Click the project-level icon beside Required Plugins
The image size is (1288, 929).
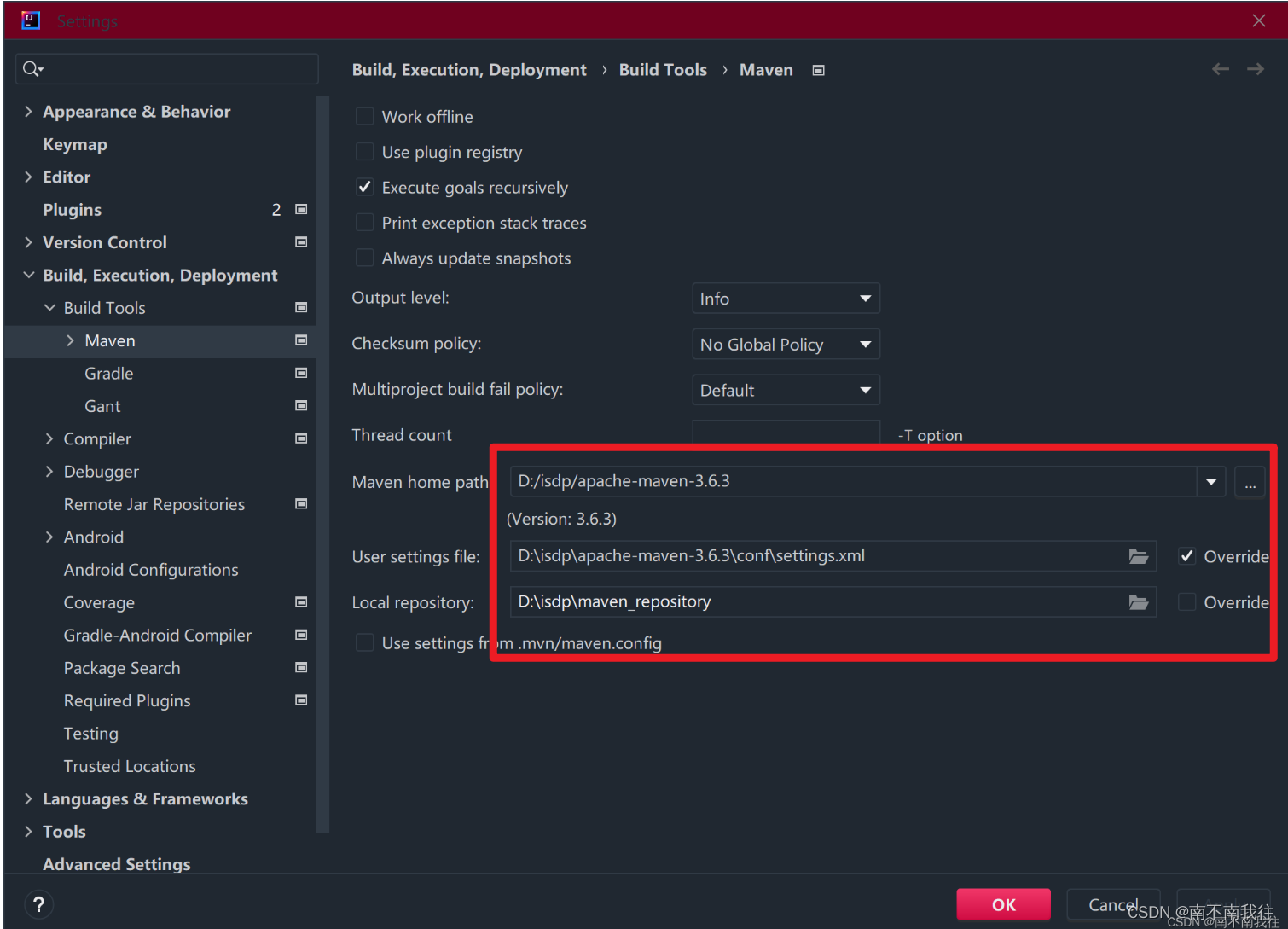click(301, 700)
